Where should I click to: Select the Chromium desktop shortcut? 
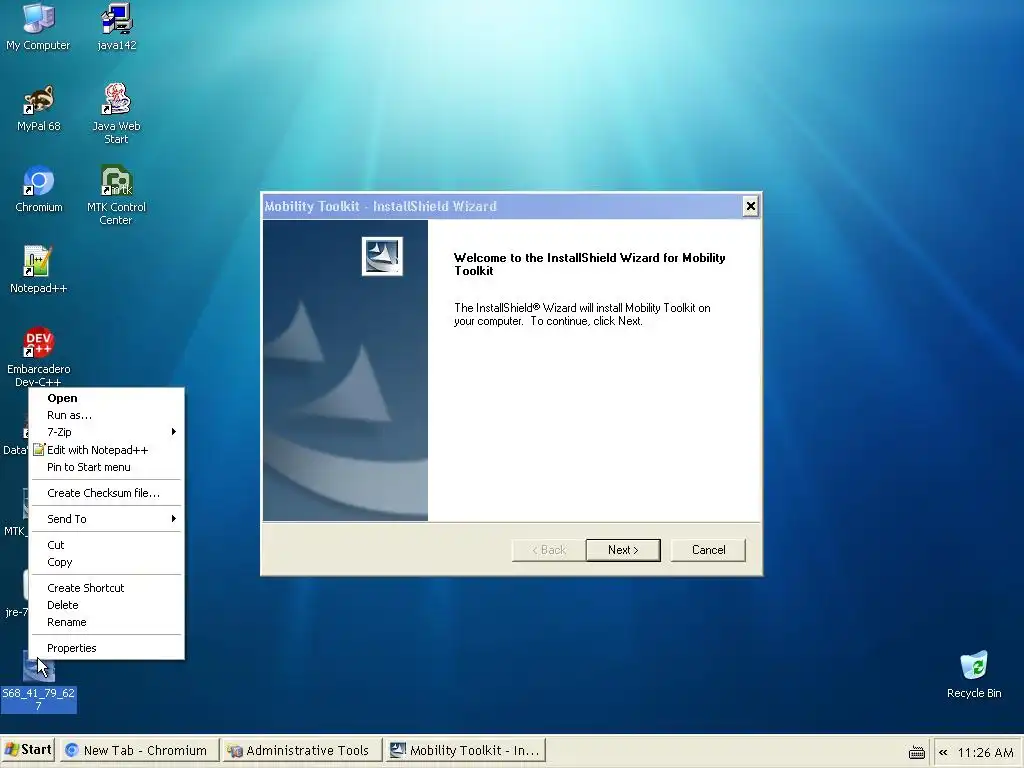pyautogui.click(x=39, y=189)
